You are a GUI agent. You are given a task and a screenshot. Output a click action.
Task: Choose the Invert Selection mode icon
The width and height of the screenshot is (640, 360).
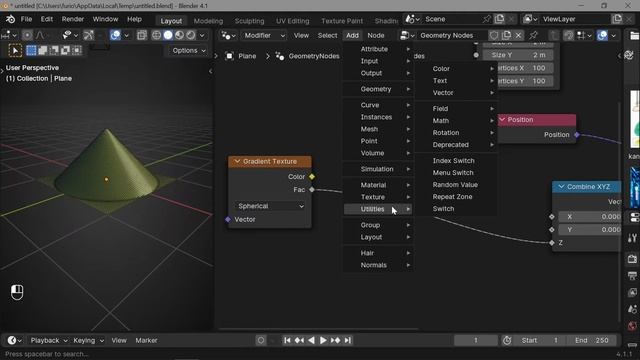point(65,51)
